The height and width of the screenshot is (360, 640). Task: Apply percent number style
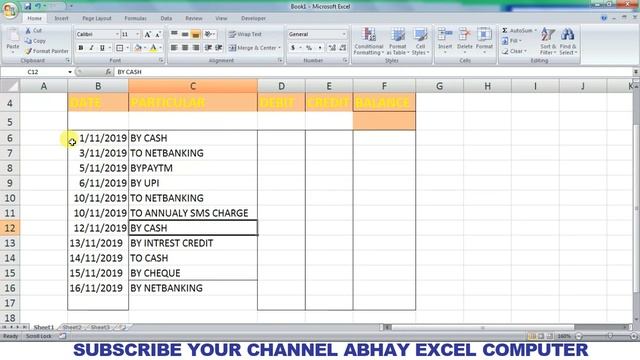309,48
